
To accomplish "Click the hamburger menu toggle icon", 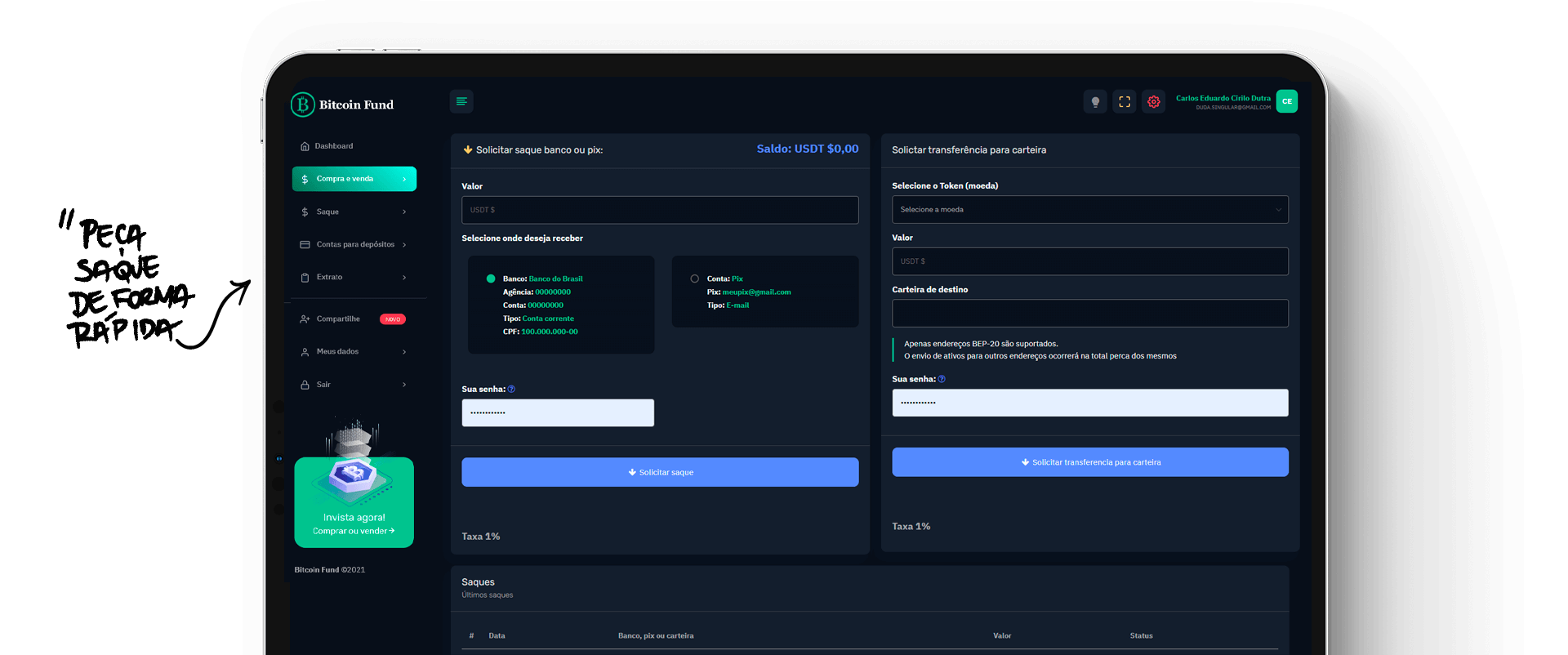I will coord(461,101).
